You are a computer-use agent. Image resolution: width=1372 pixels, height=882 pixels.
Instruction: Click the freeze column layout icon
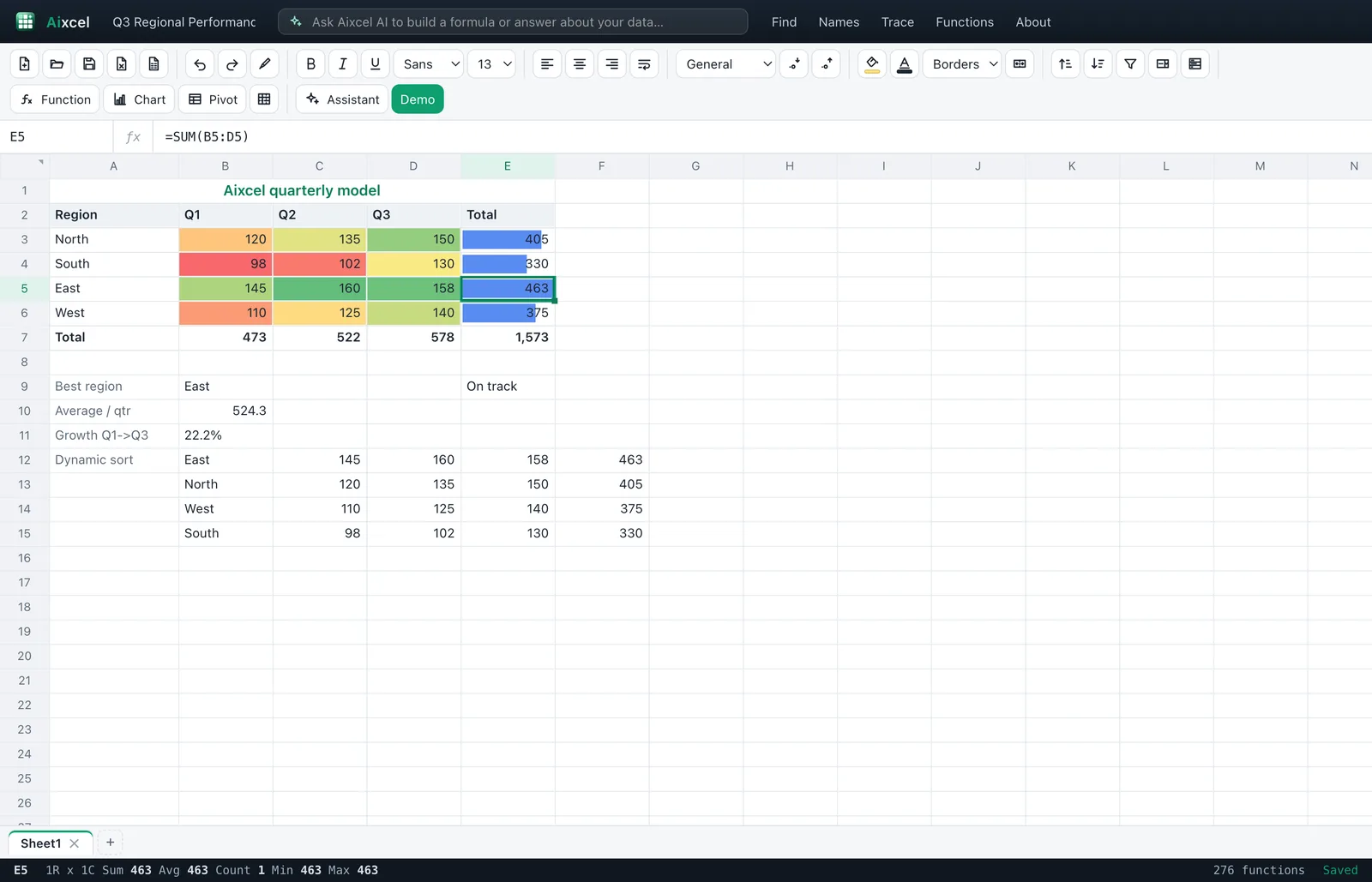(x=1163, y=63)
